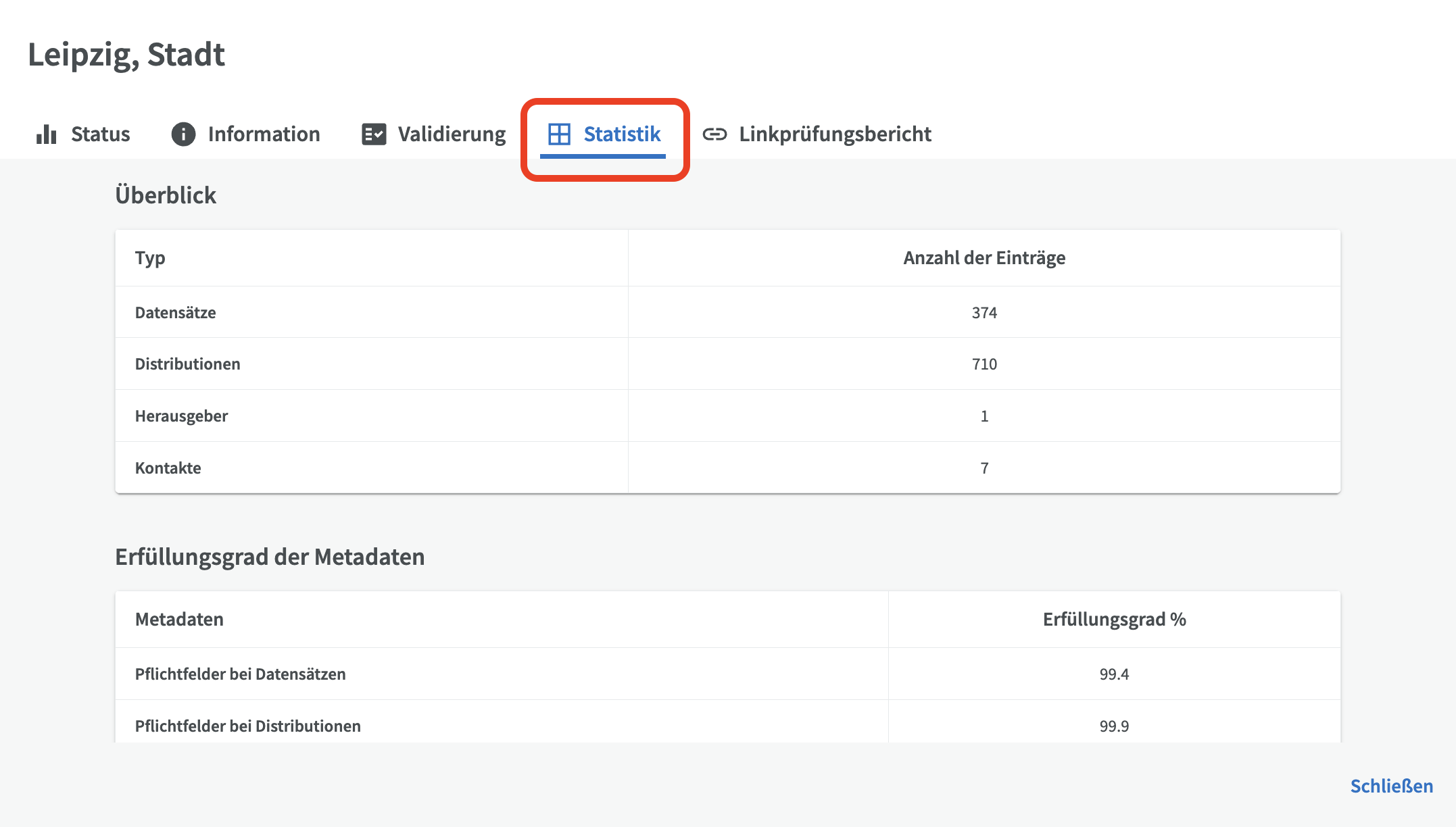The image size is (1456, 827).
Task: Select the Pflichtfelder bei Datensätzen row
Action: (240, 674)
